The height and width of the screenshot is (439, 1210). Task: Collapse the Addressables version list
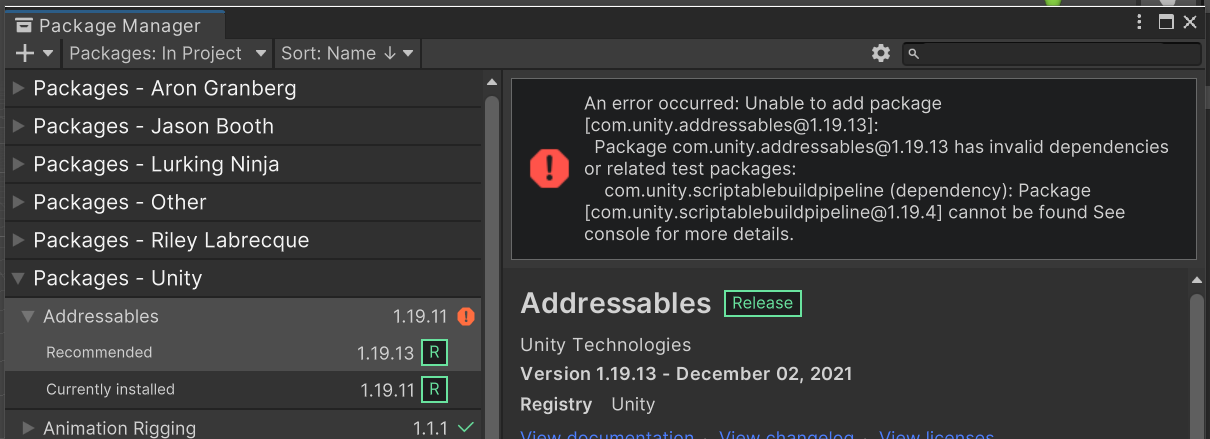pyautogui.click(x=28, y=316)
